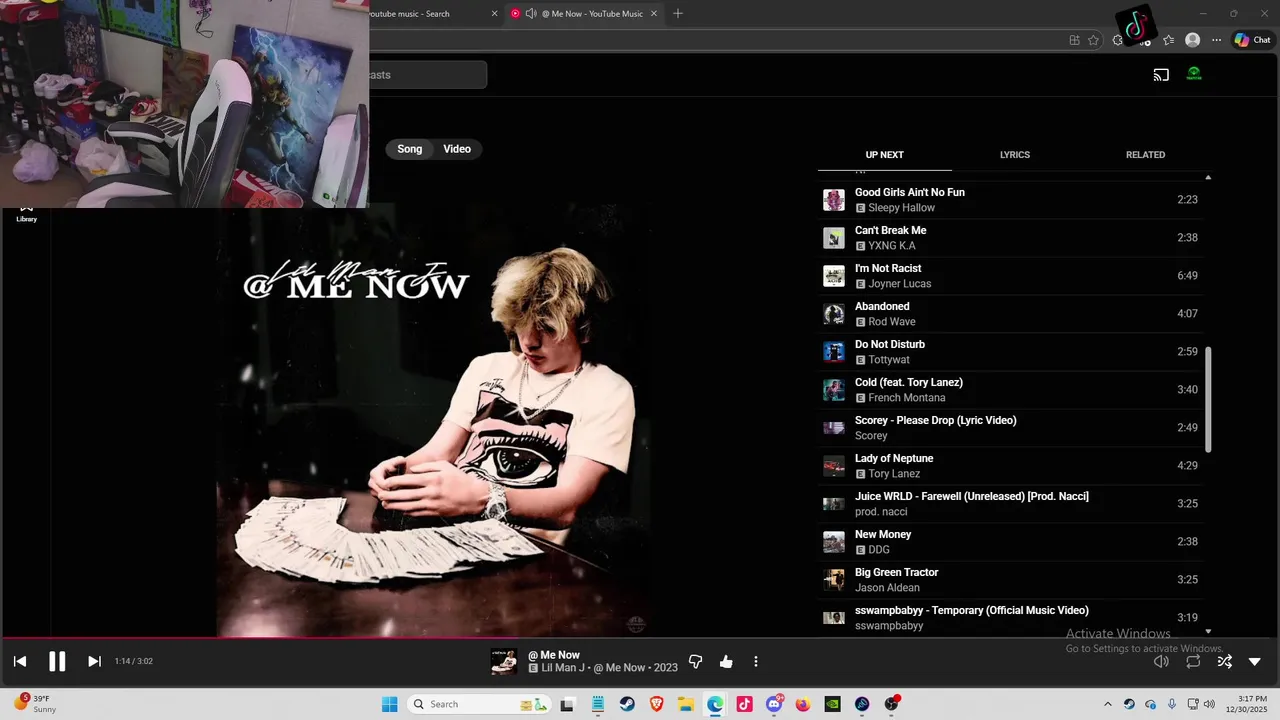Mute the @ Me Now tab audio
Image resolution: width=1280 pixels, height=720 pixels.
(531, 14)
